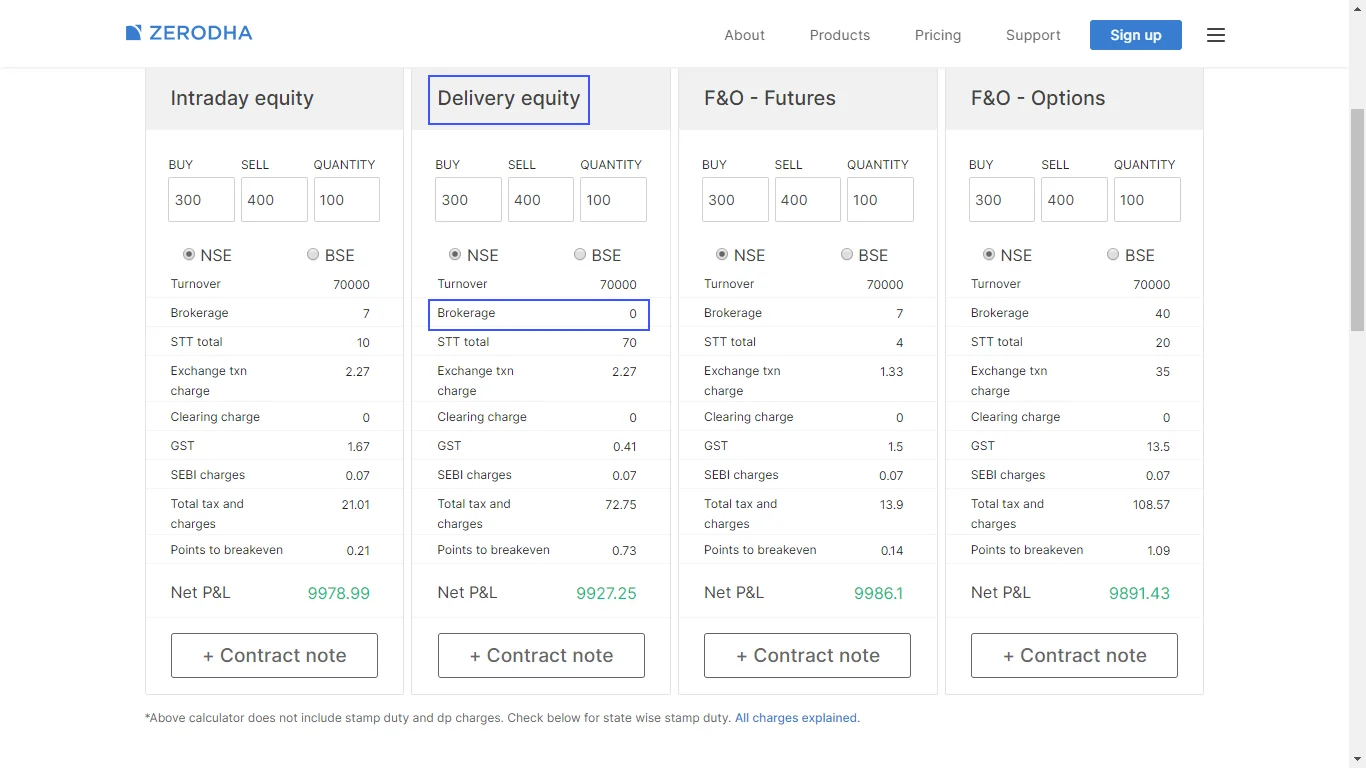Viewport: 1366px width, 768px height.
Task: Click Delivery equity Sell price field
Action: (541, 200)
